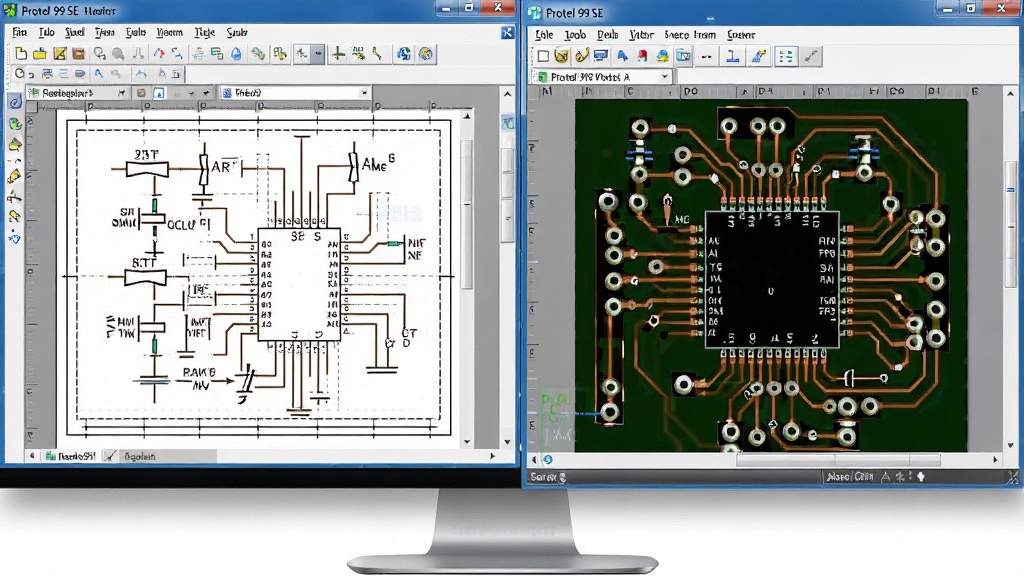This screenshot has height=576, width=1024.
Task: Select the black IC chip on the PCB layout
Action: (772, 280)
